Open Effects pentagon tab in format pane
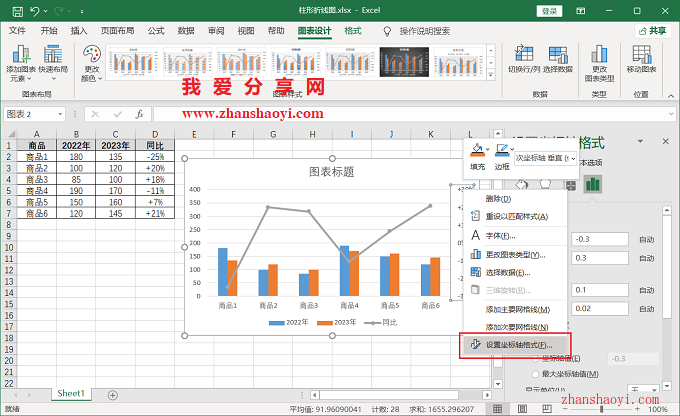 (x=545, y=185)
